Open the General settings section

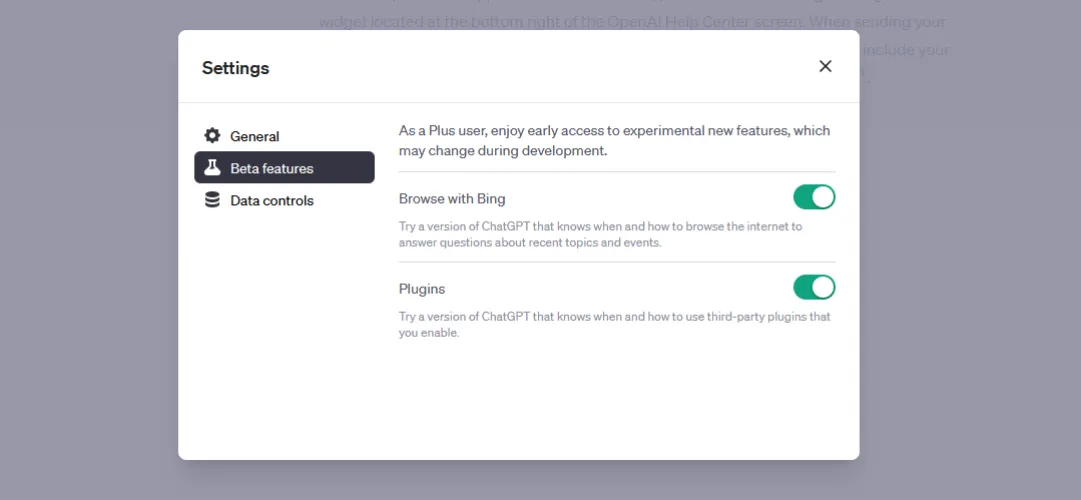point(254,136)
